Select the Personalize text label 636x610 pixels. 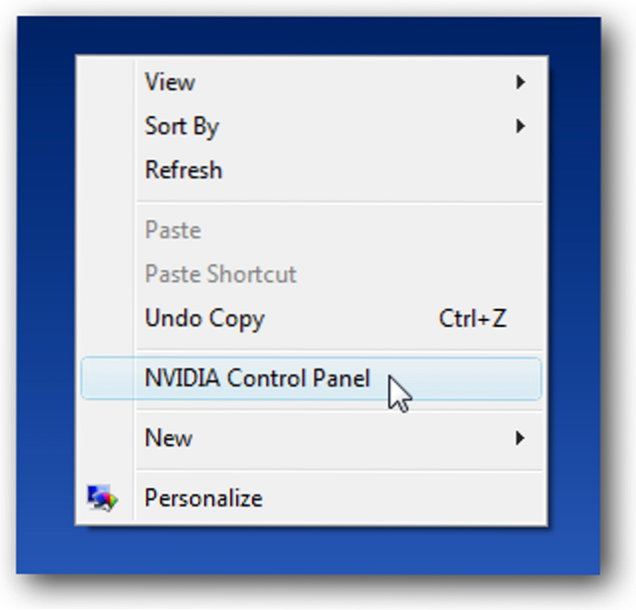204,497
